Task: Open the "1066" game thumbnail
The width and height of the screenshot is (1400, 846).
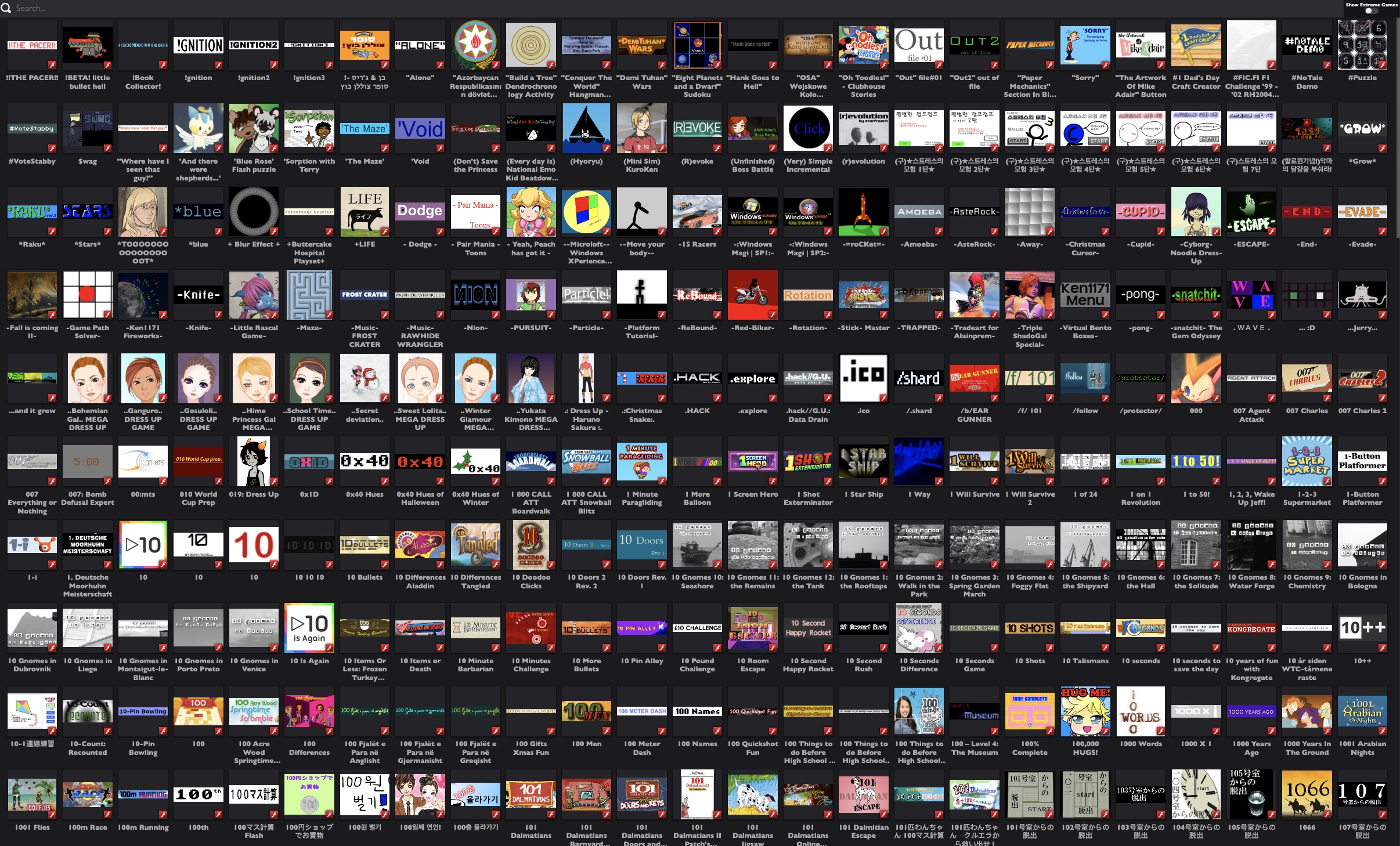Action: 1307,794
